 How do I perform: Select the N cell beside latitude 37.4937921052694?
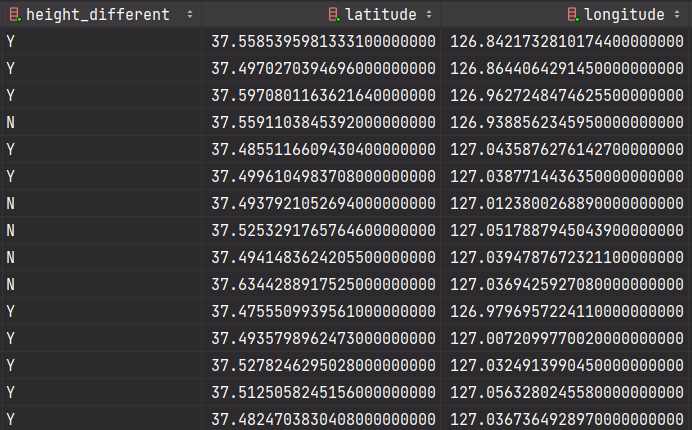102,204
